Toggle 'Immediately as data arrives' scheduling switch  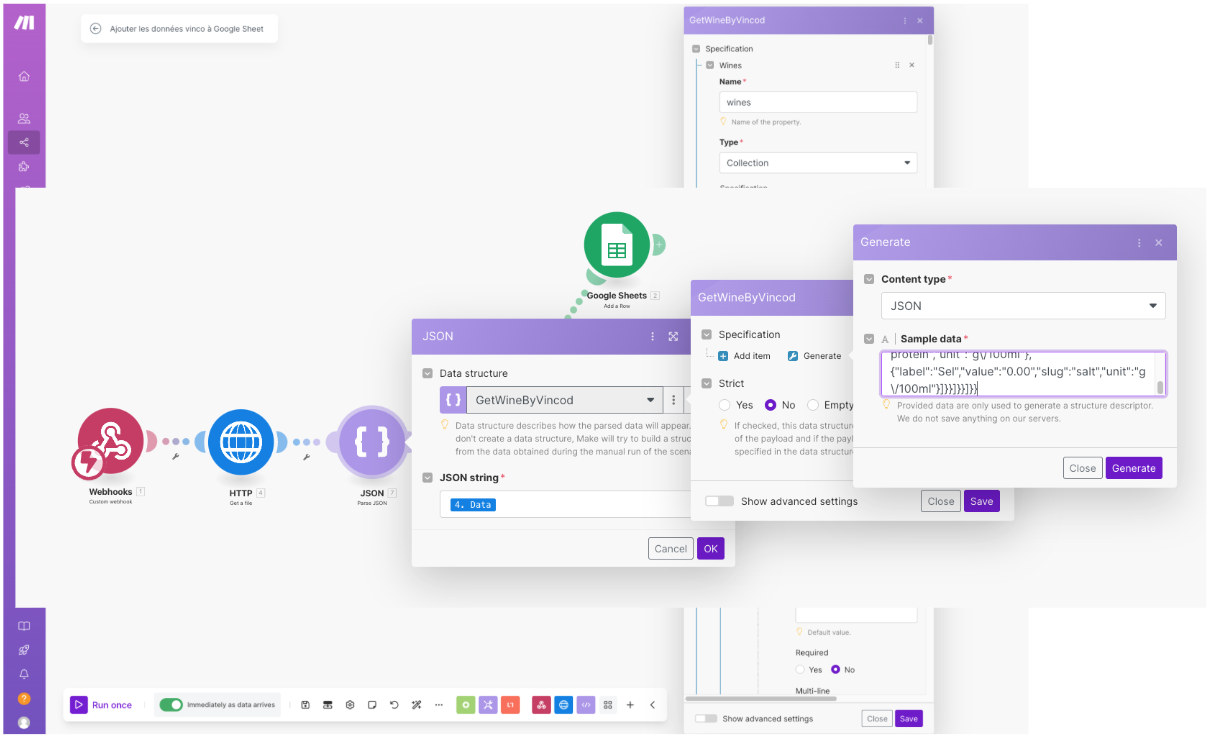pos(171,705)
